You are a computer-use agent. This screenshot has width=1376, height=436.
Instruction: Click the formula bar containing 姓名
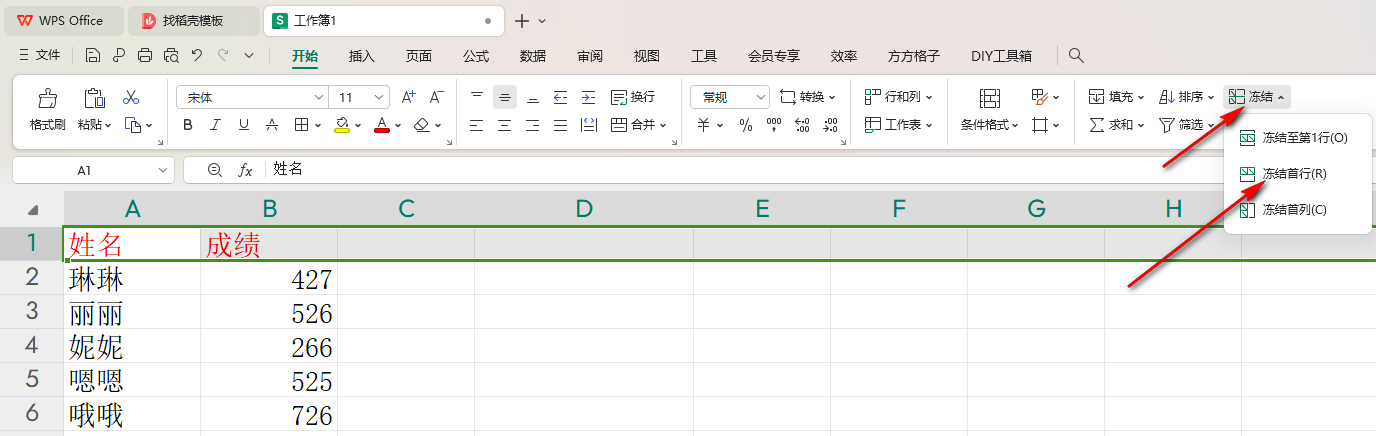click(x=780, y=170)
